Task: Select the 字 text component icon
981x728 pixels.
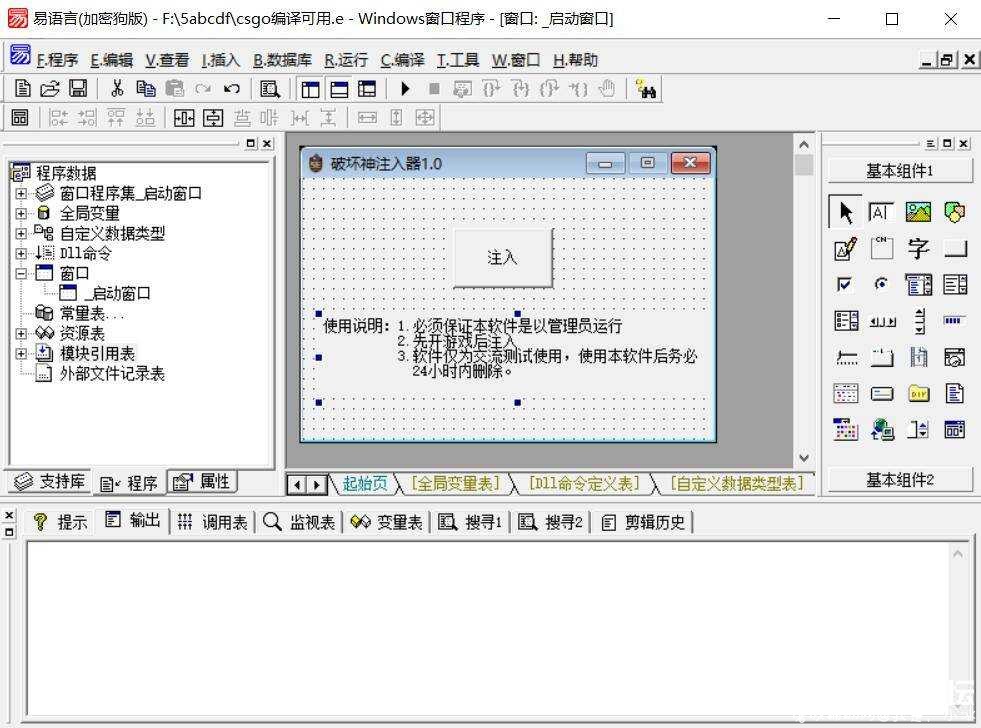Action: coord(918,249)
